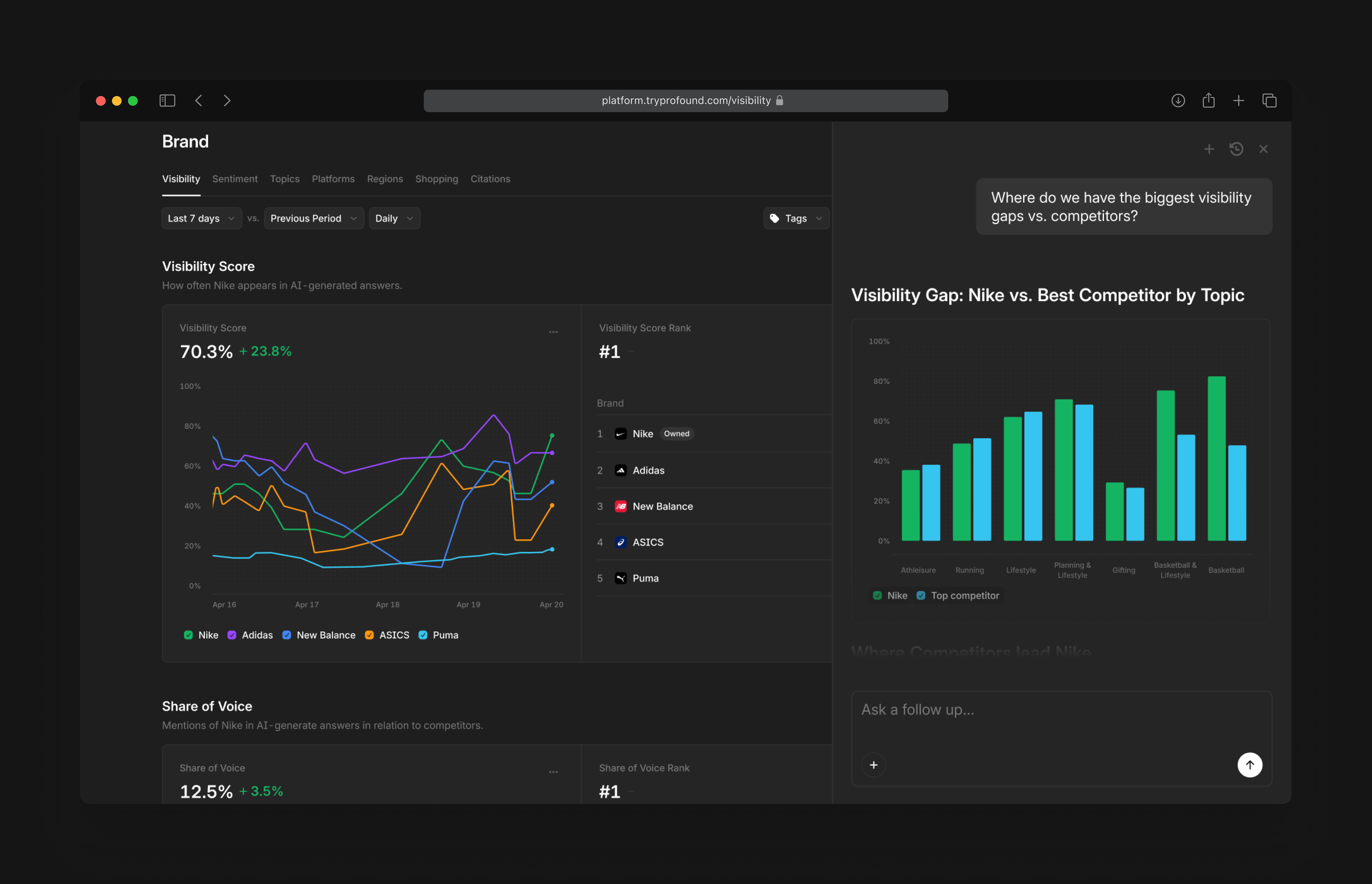Toggle Adidas series in the chart legend
This screenshot has height=884, width=1372.
[232, 635]
